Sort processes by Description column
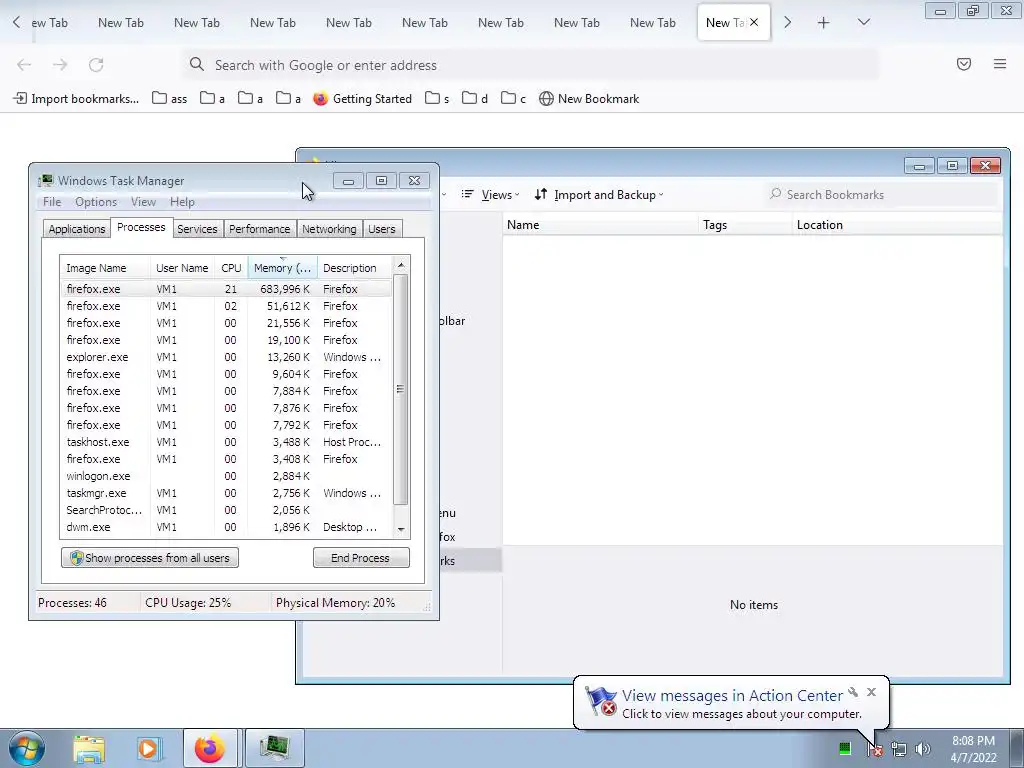 tap(355, 268)
